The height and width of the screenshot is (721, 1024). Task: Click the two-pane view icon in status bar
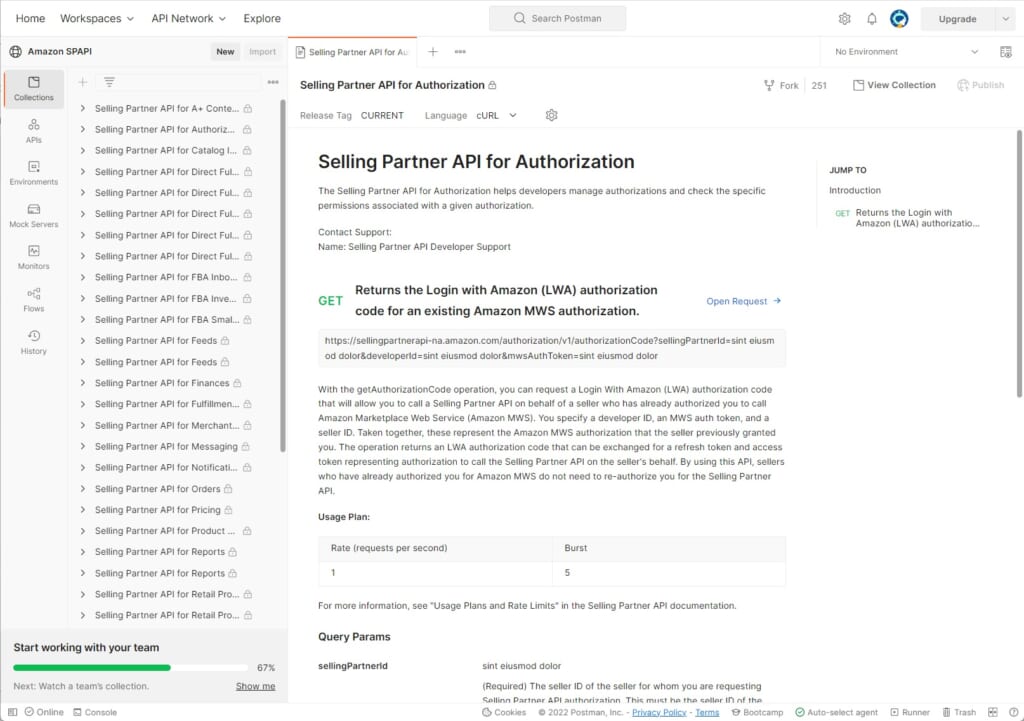coord(993,712)
